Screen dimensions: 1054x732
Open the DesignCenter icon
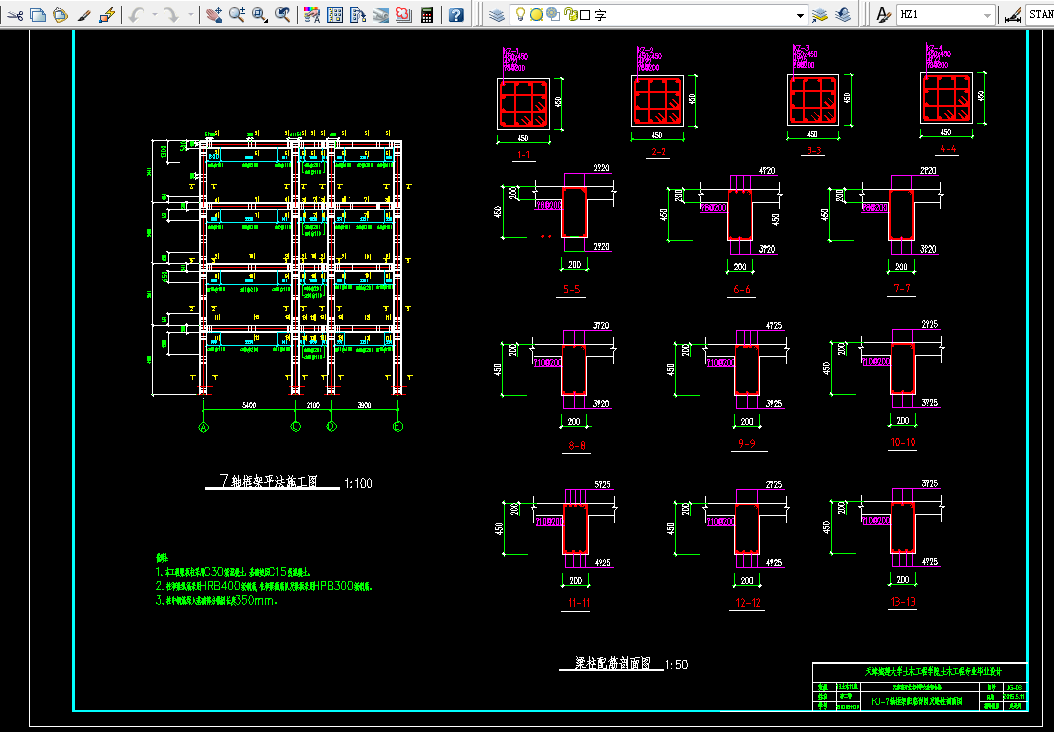pyautogui.click(x=335, y=14)
